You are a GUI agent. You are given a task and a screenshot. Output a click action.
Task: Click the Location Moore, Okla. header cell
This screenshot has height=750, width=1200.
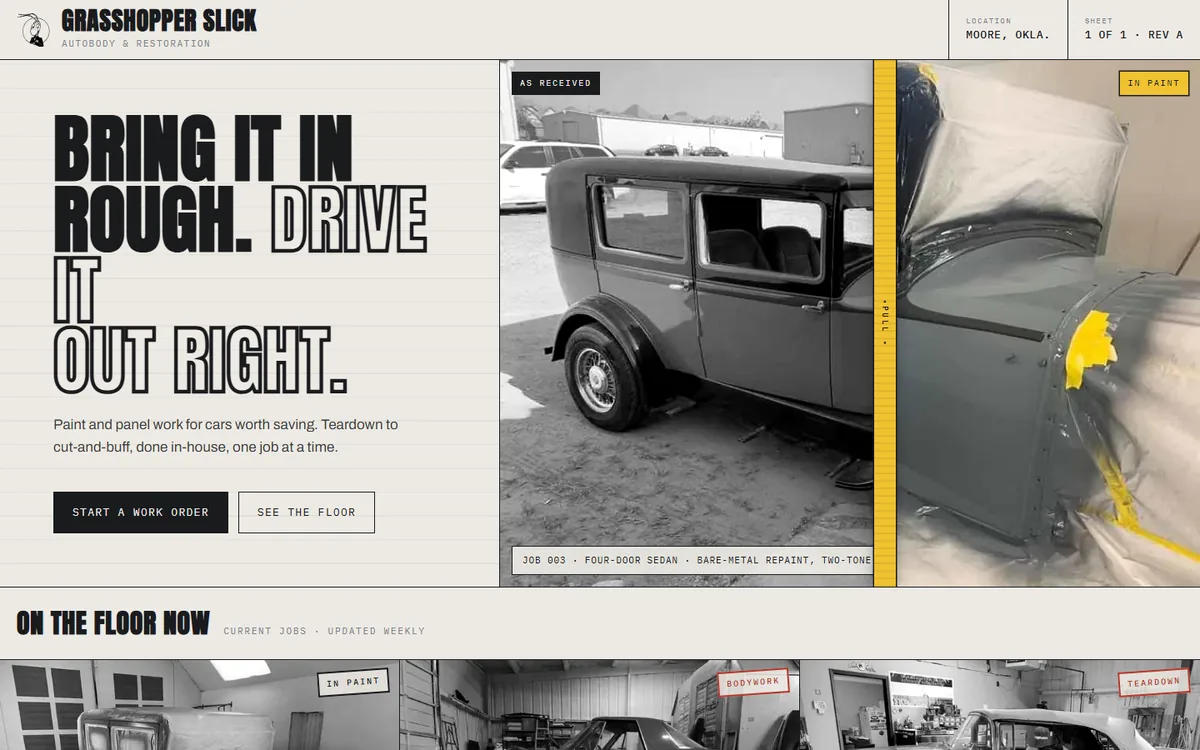(1008, 29)
